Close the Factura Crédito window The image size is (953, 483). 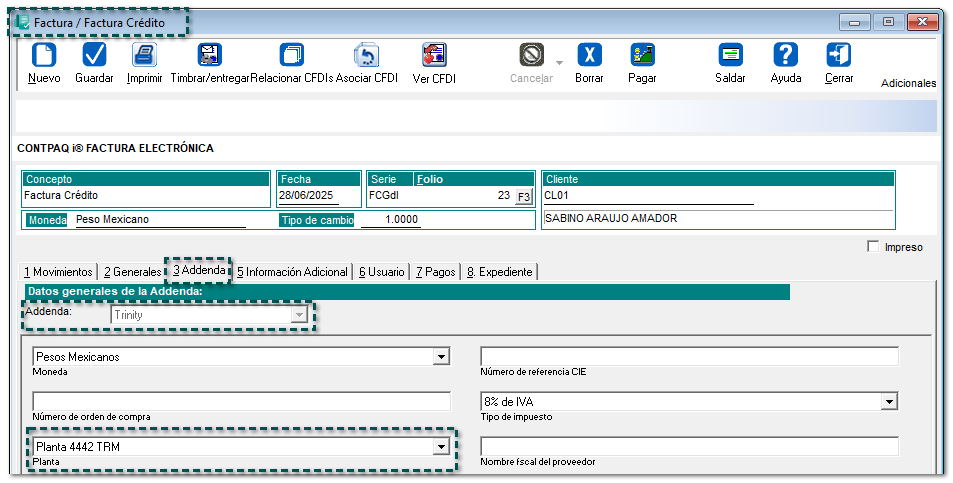coord(923,22)
